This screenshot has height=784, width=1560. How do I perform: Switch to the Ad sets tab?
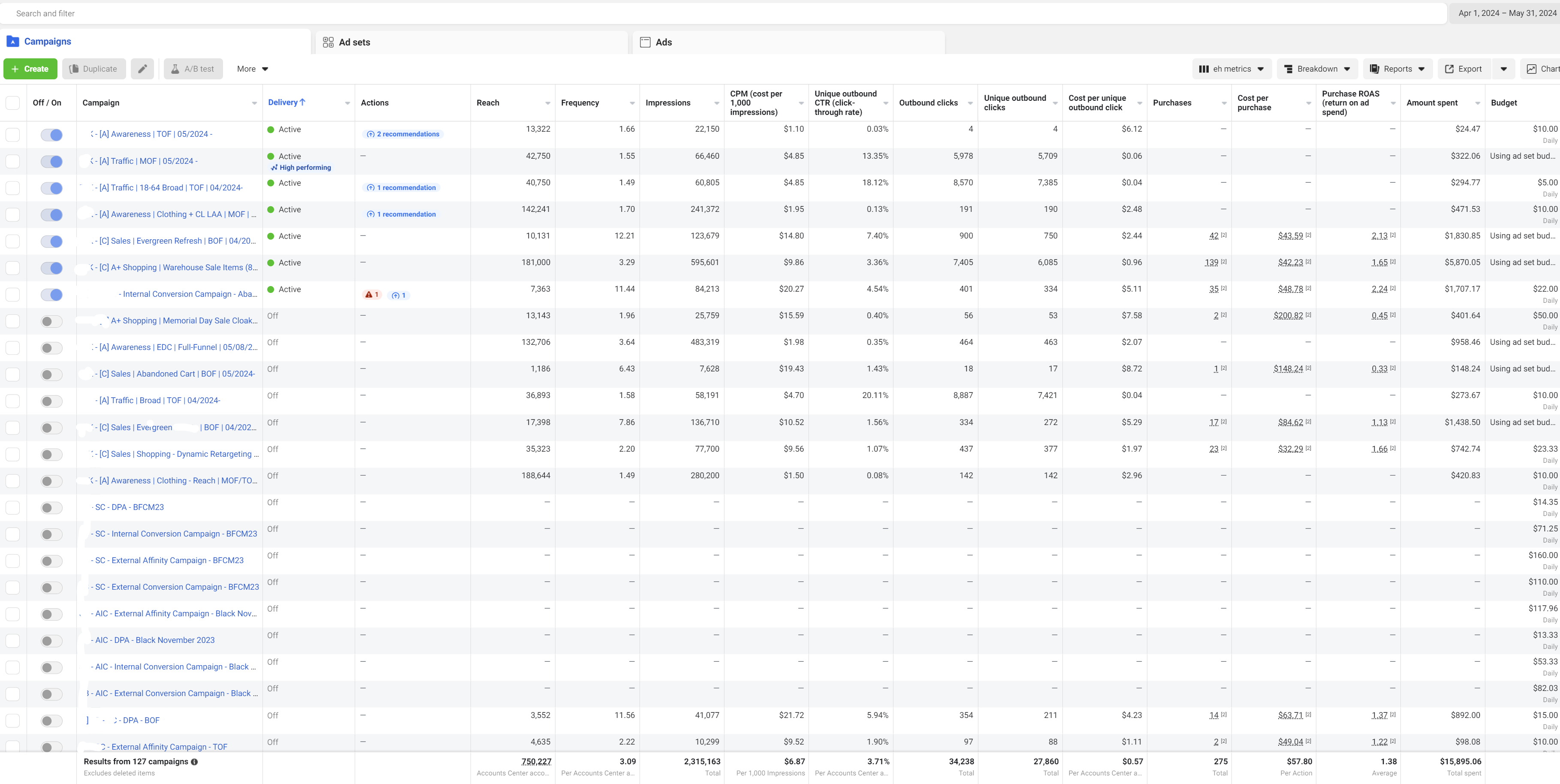[472, 42]
